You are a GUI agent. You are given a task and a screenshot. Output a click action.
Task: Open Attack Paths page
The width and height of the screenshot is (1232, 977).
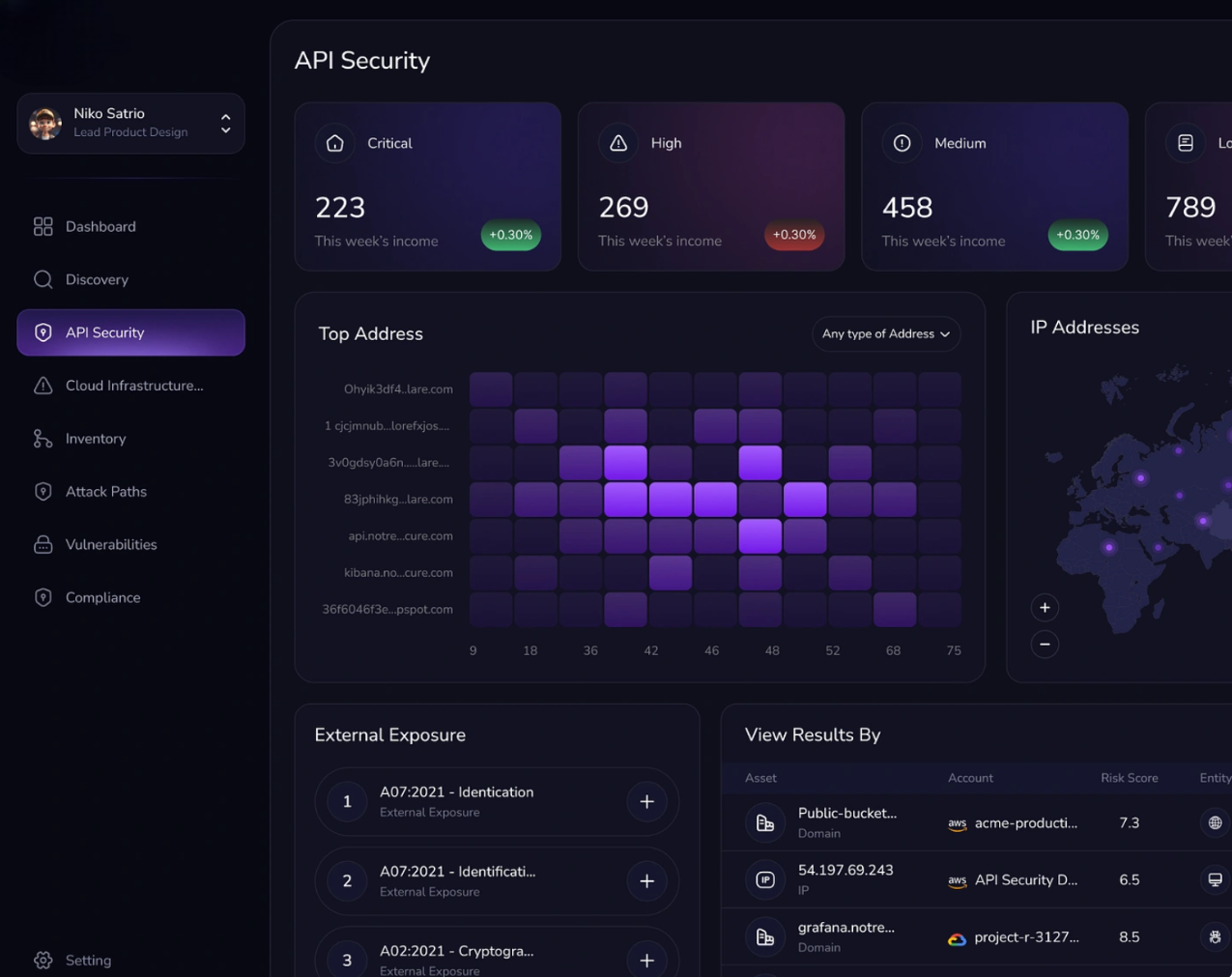coord(130,491)
